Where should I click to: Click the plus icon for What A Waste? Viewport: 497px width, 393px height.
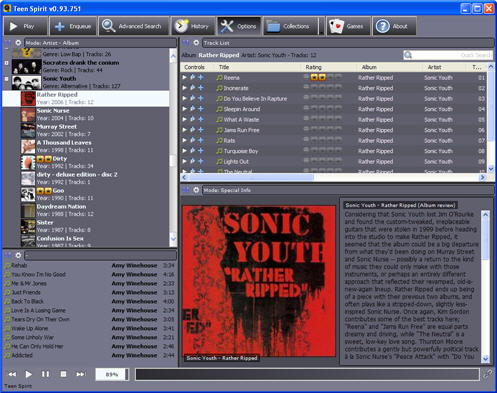point(201,119)
